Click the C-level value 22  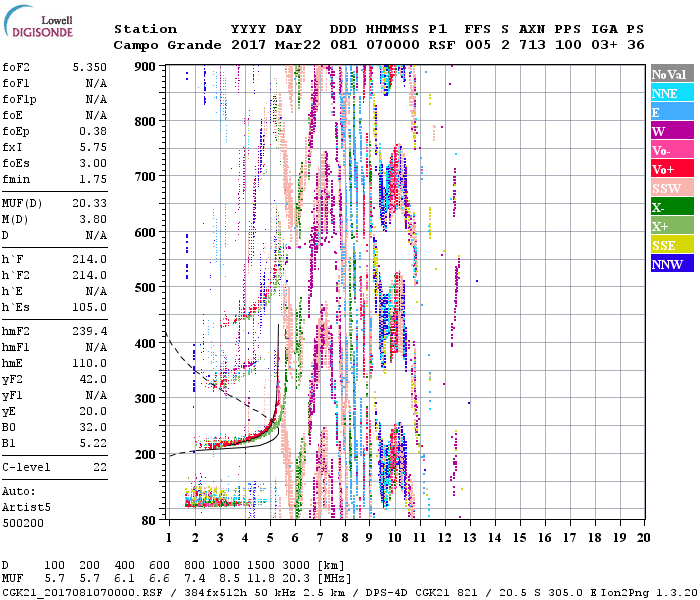coord(98,467)
